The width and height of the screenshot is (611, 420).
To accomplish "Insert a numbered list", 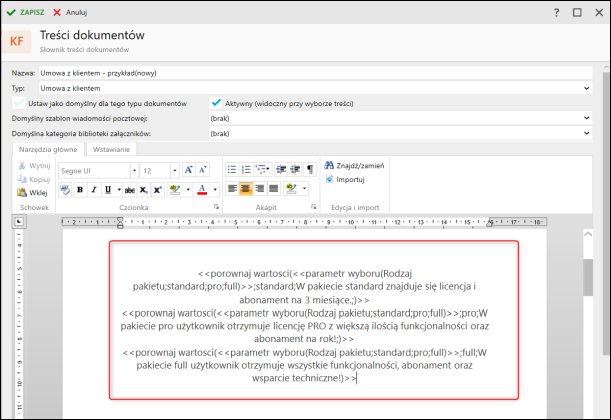I will click(246, 169).
